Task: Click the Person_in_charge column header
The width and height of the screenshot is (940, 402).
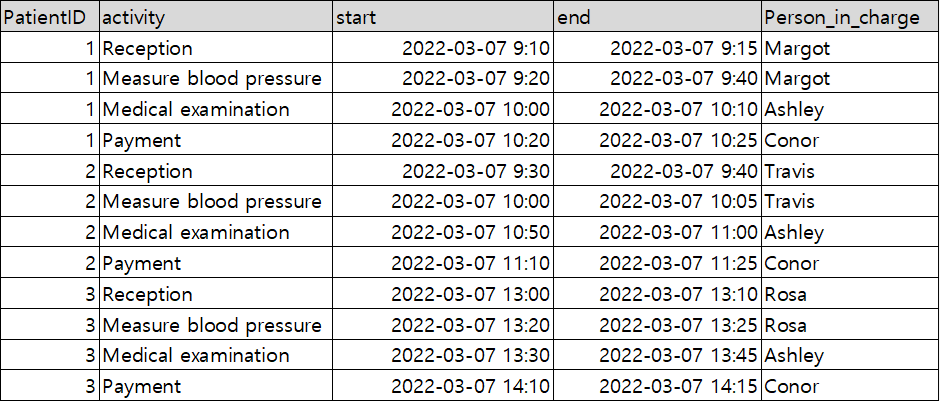Action: pos(849,17)
